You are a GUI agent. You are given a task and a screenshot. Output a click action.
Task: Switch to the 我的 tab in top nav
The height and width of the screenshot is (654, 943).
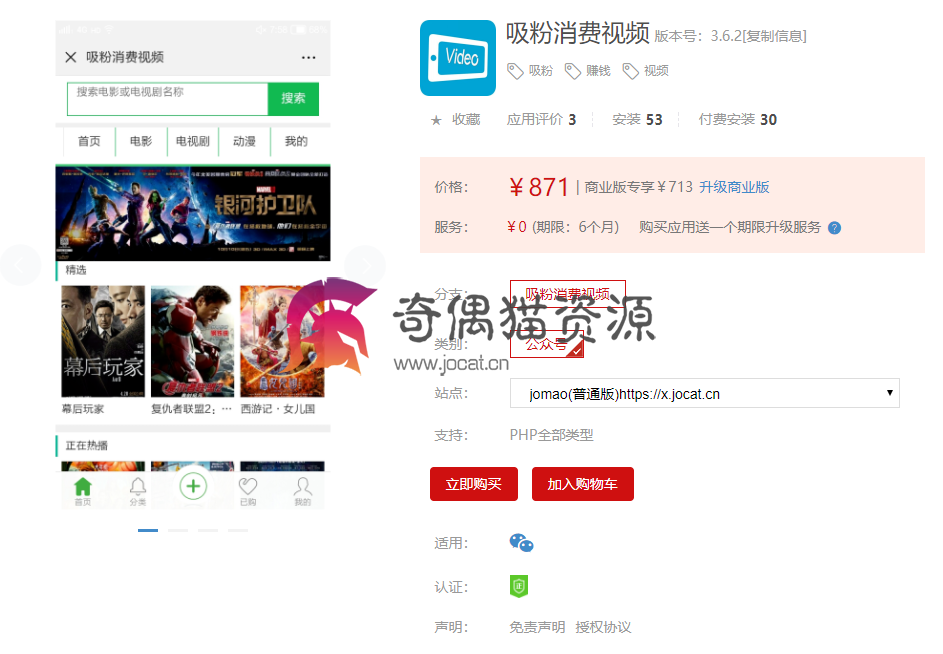pyautogui.click(x=296, y=141)
